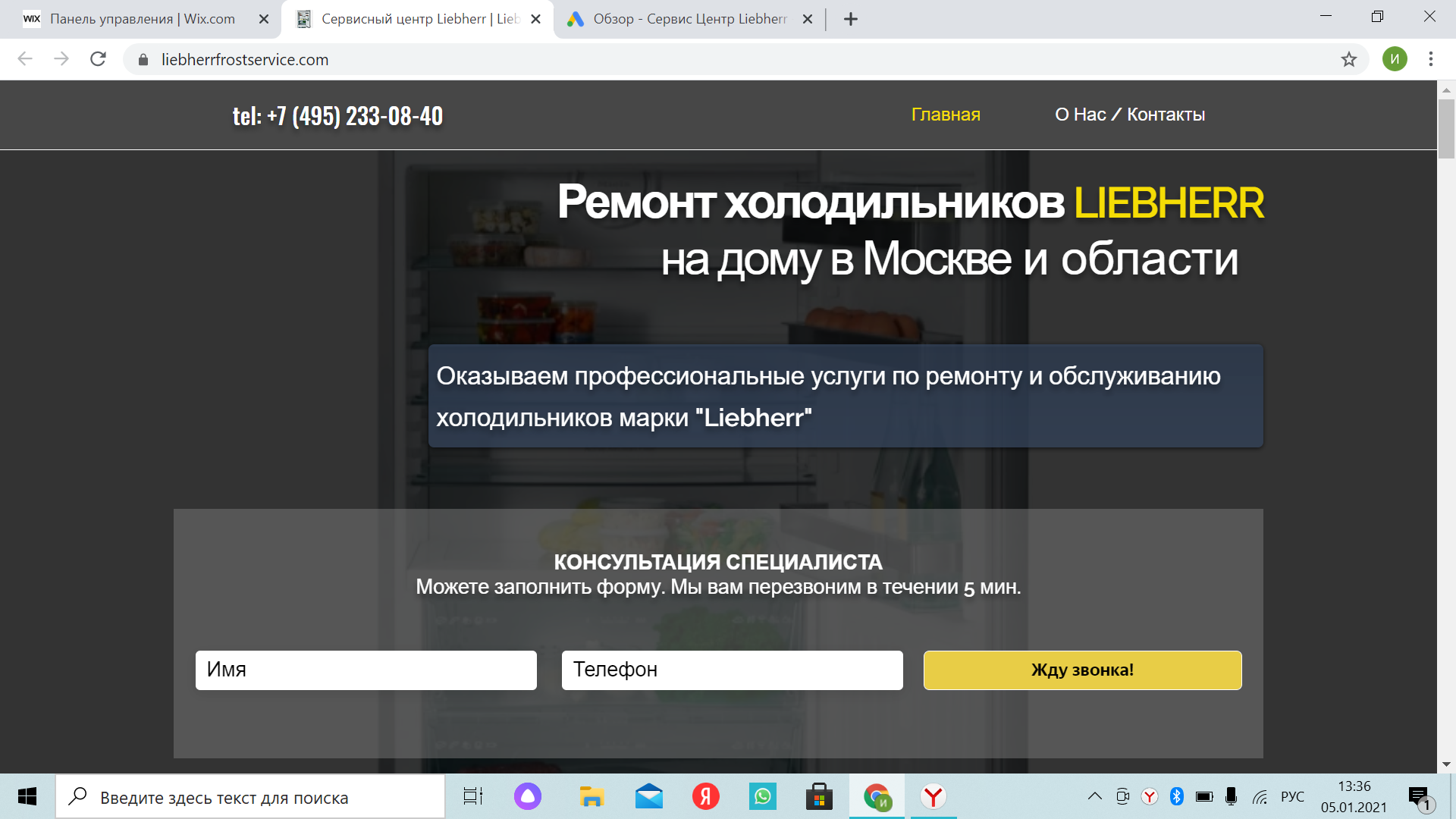Go forward to the next page
Image resolution: width=1456 pixels, height=819 pixels.
(61, 59)
